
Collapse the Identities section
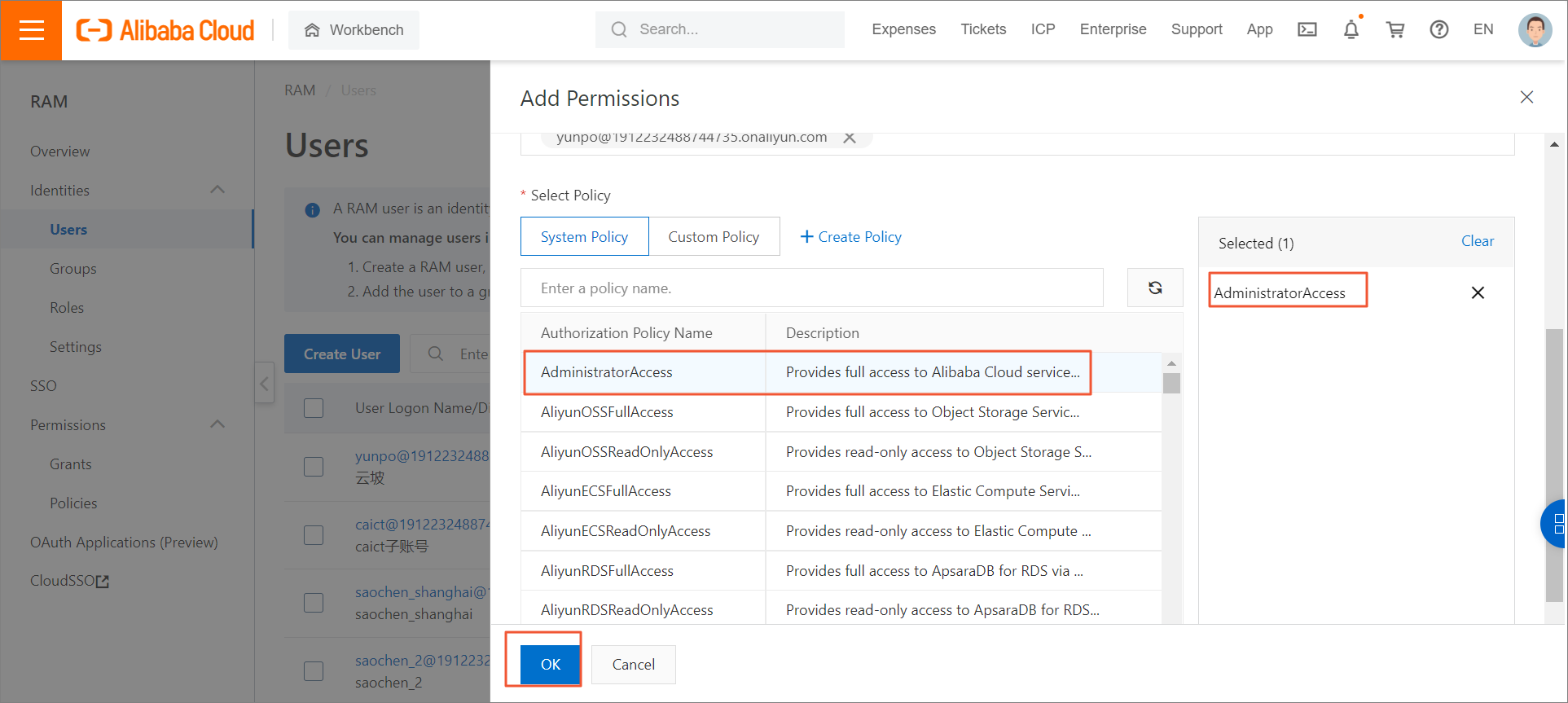(217, 190)
